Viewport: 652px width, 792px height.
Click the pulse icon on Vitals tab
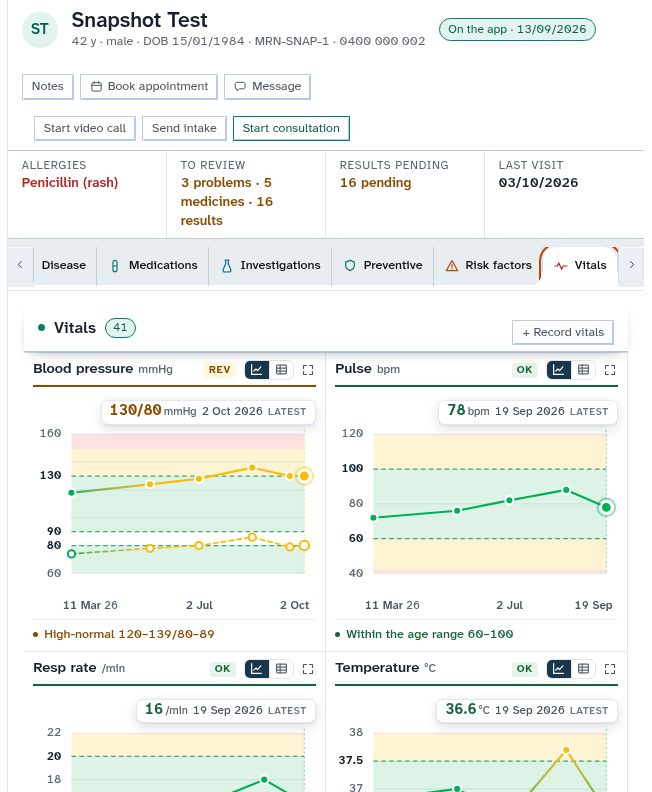(x=561, y=266)
